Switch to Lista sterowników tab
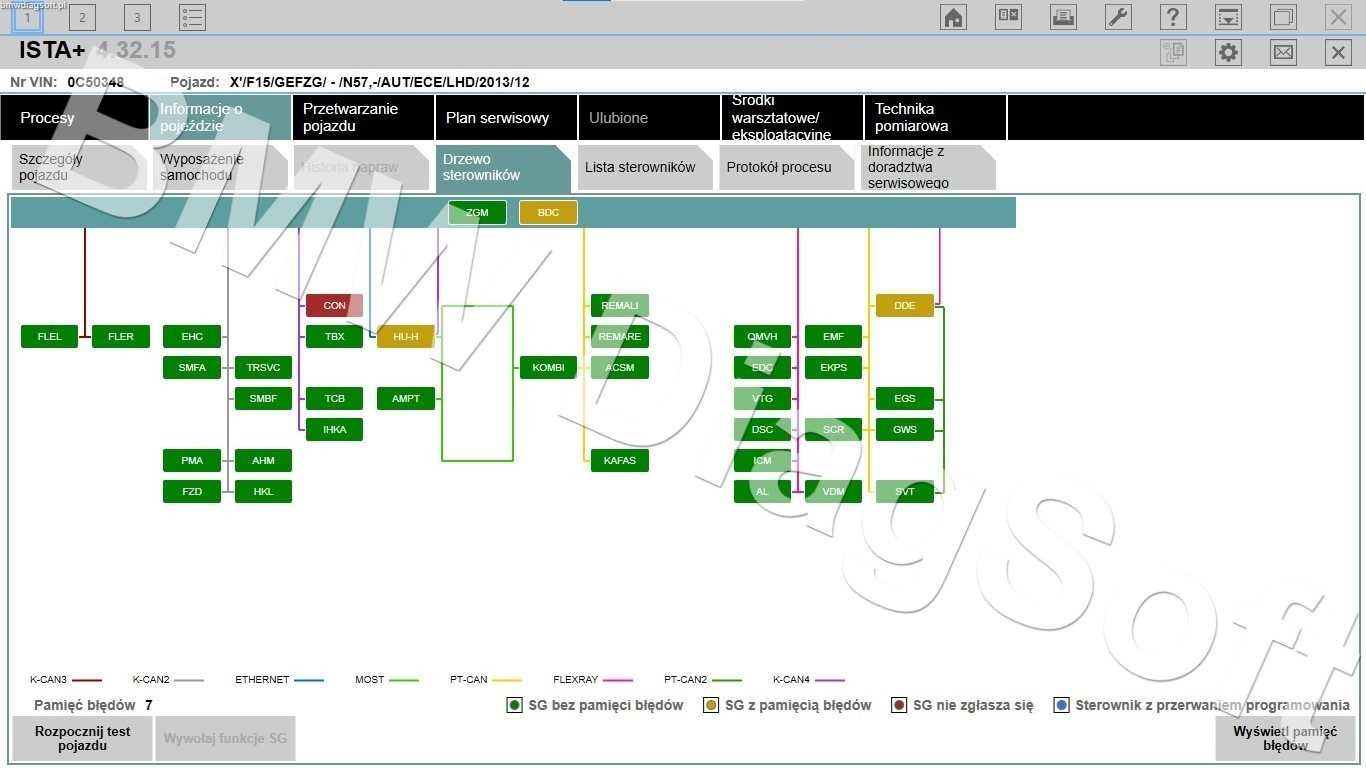Viewport: 1366px width, 768px height. click(x=645, y=167)
